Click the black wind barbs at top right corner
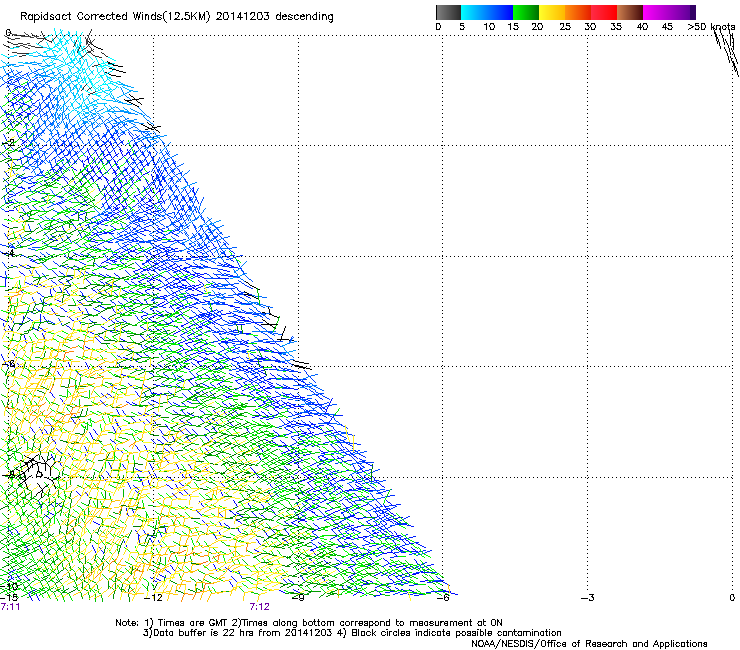 [726, 51]
